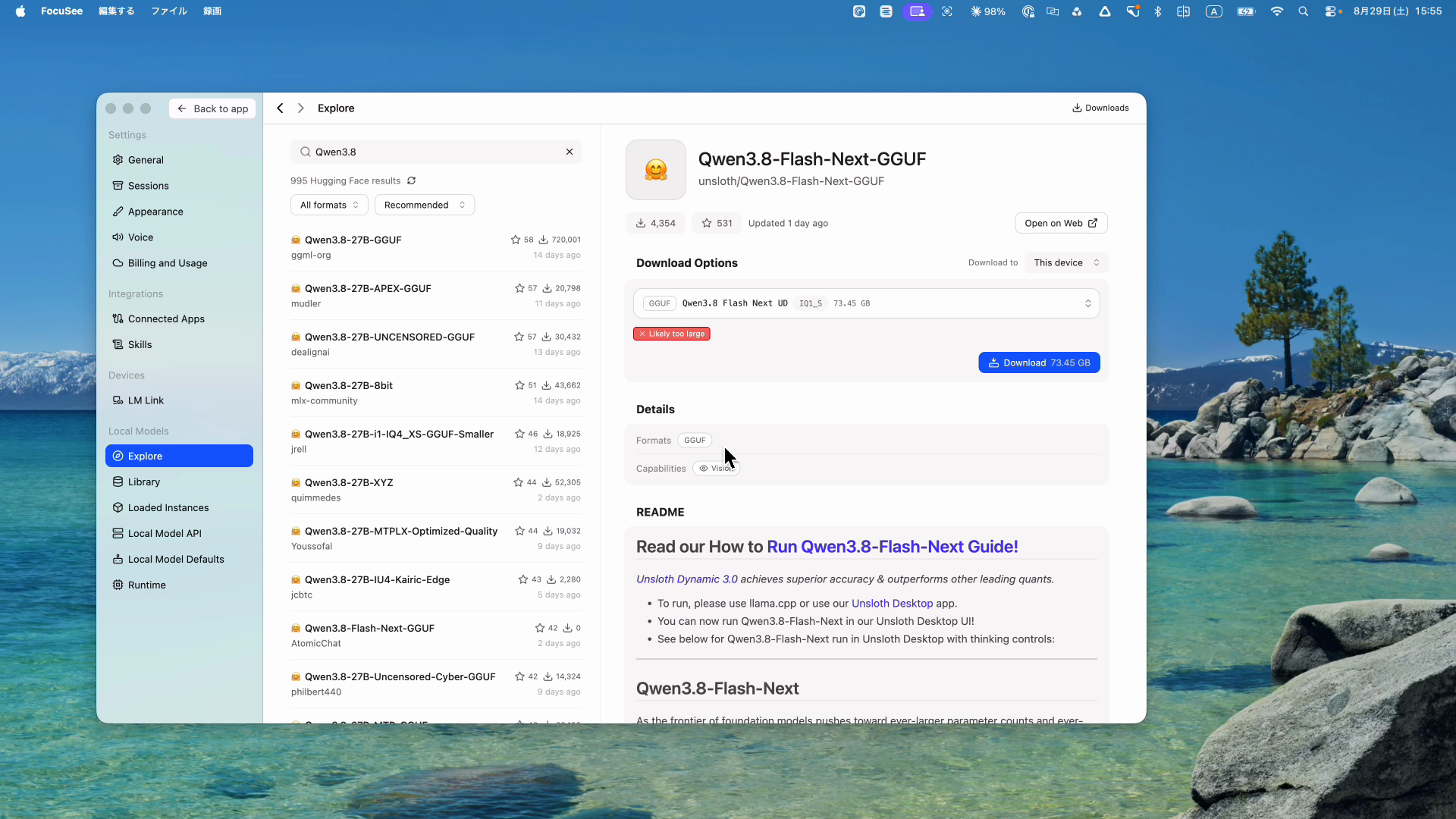Select Qwen3.8-27B-GGUF by ggml-org
Screen dimensions: 1456x819
pyautogui.click(x=436, y=247)
